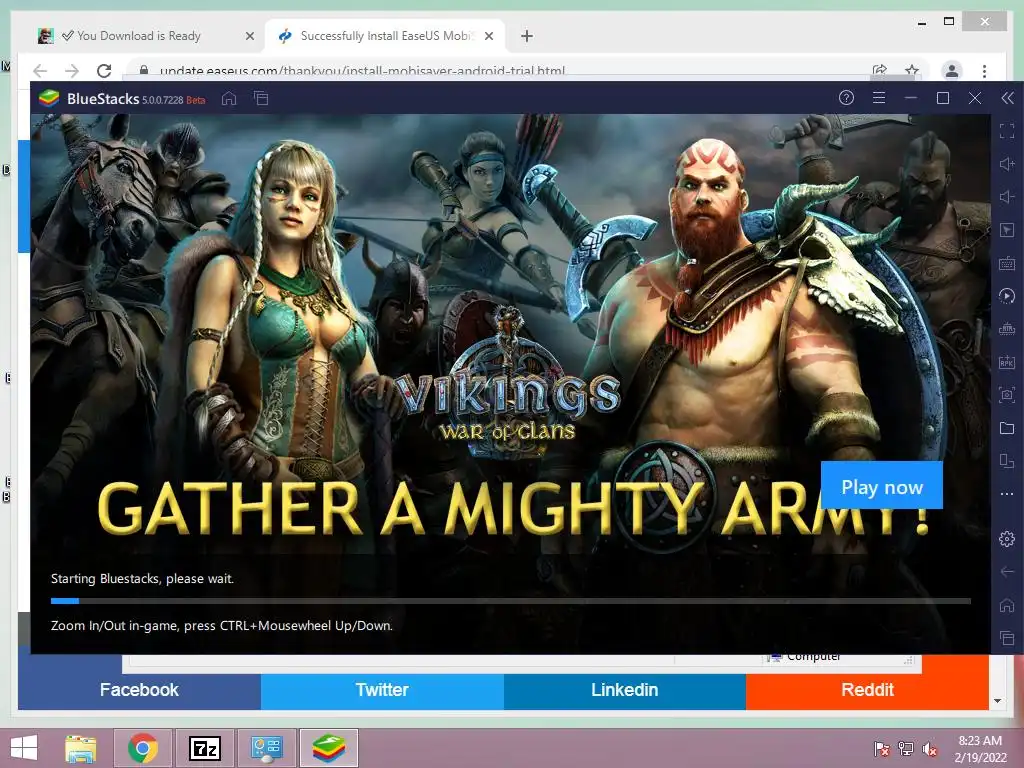This screenshot has height=768, width=1024.
Task: Click the Chrome address bar URL
Action: (x=362, y=71)
